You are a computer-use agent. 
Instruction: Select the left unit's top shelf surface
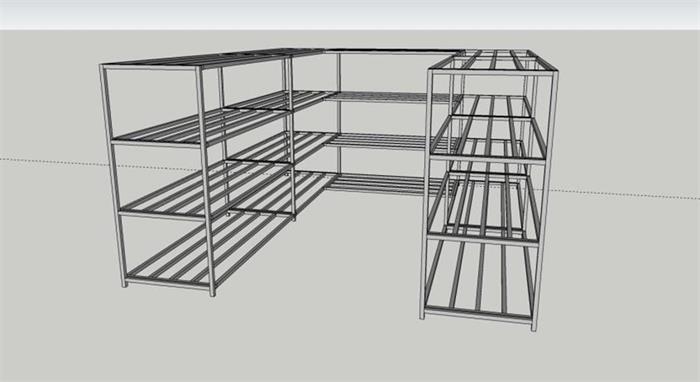(210, 59)
